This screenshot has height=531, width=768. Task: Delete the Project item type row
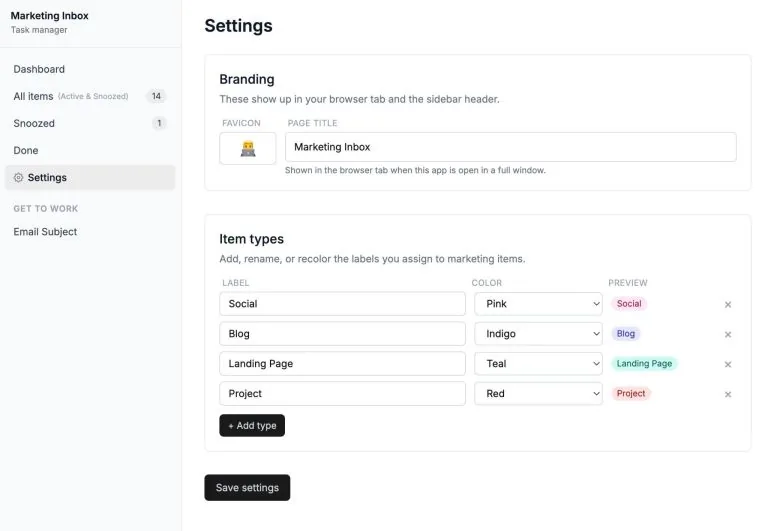click(x=728, y=394)
